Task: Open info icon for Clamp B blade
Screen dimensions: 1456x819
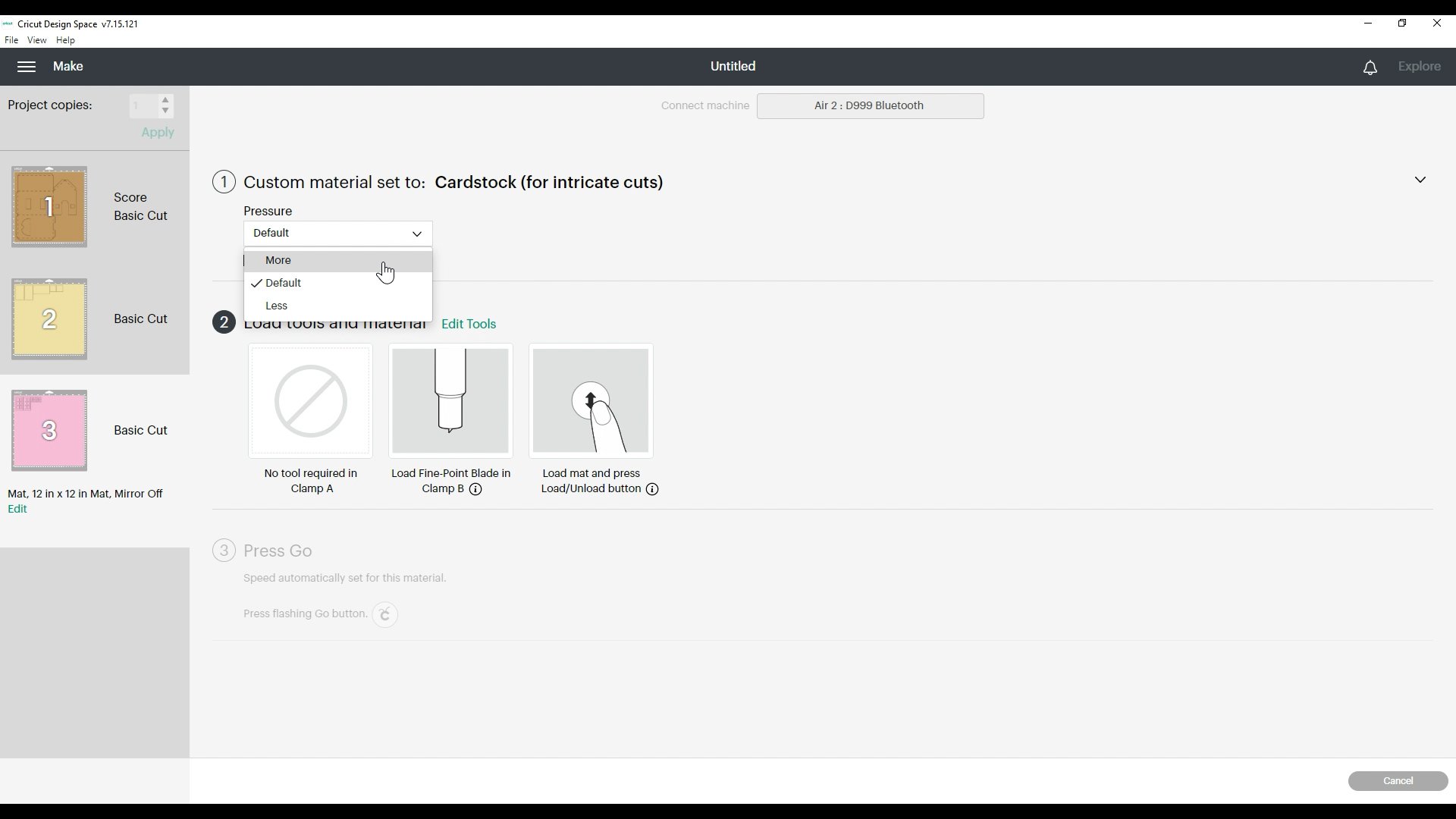Action: pos(475,489)
